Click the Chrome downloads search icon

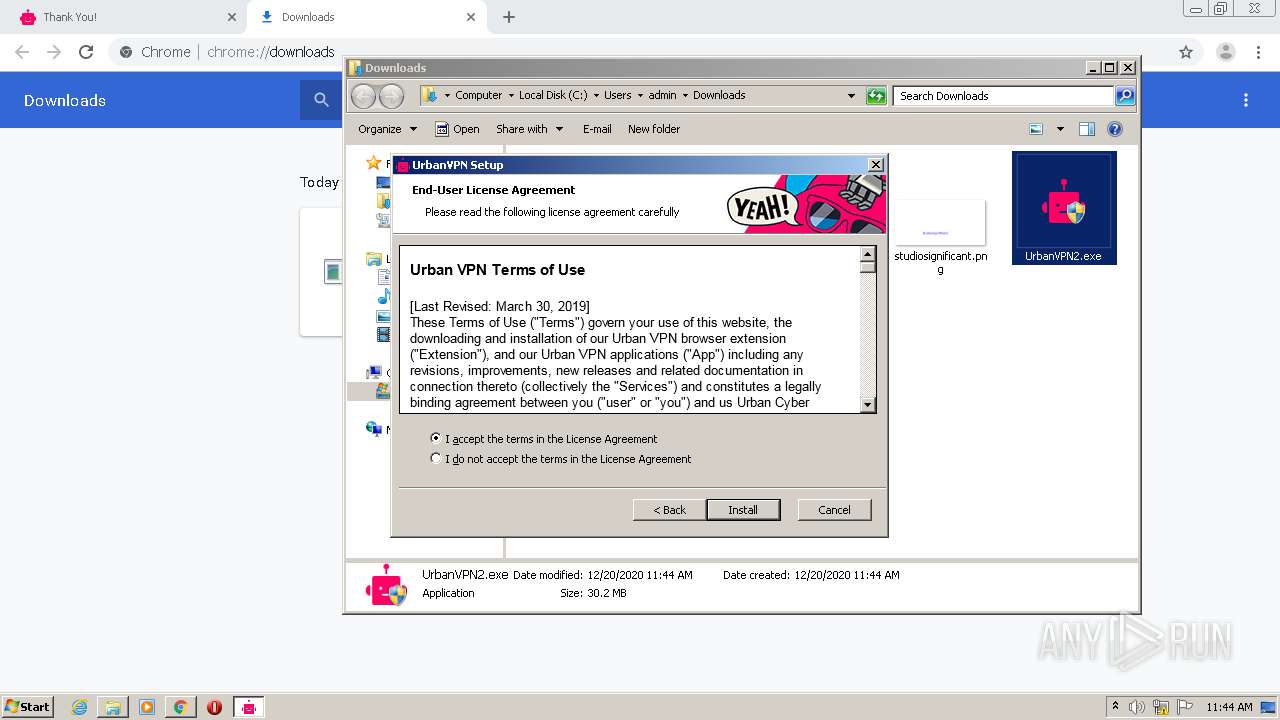coord(321,100)
